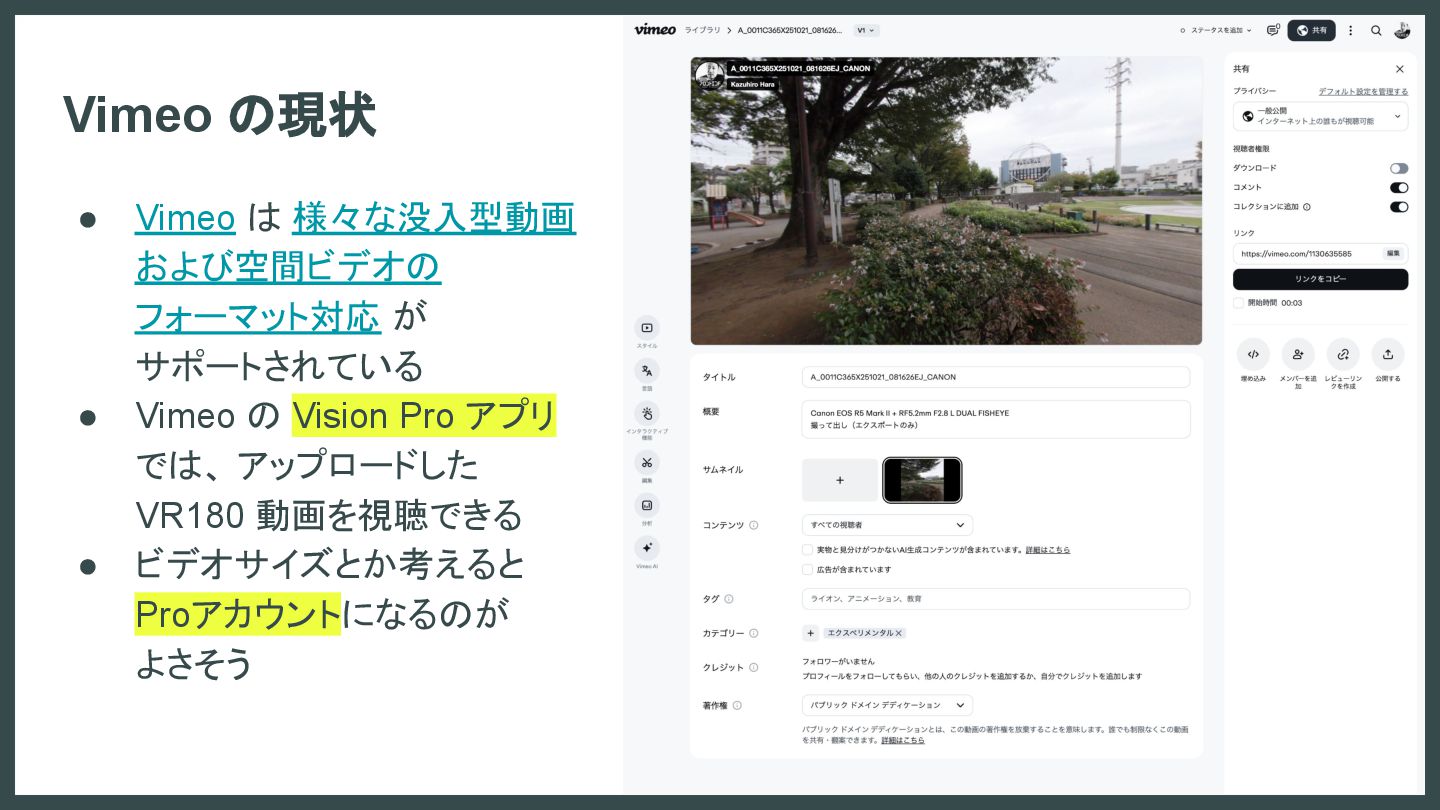This screenshot has height=810, width=1440.
Task: Select the current video thumbnail
Action: tap(922, 480)
